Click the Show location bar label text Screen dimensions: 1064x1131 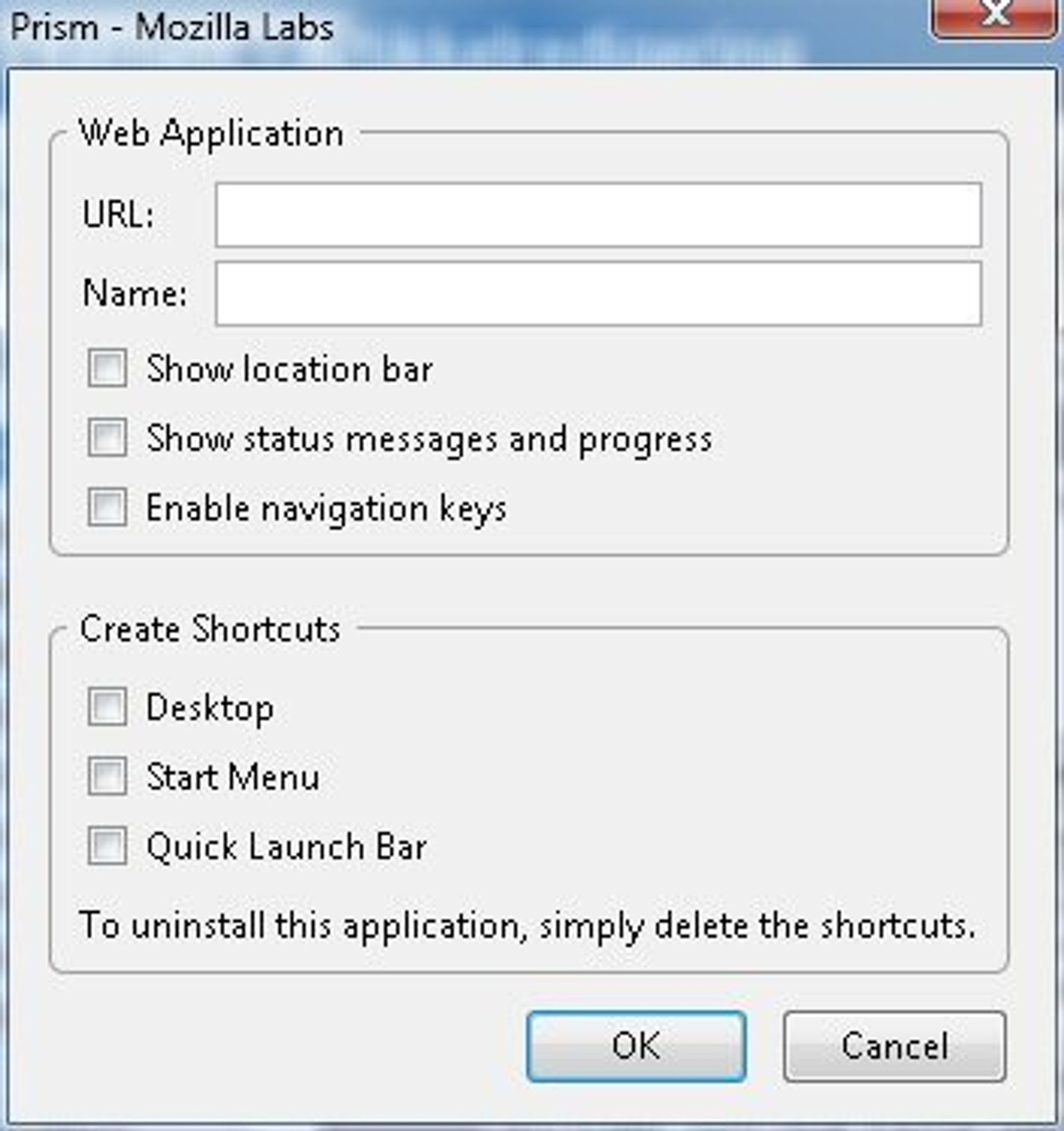pyautogui.click(x=289, y=369)
